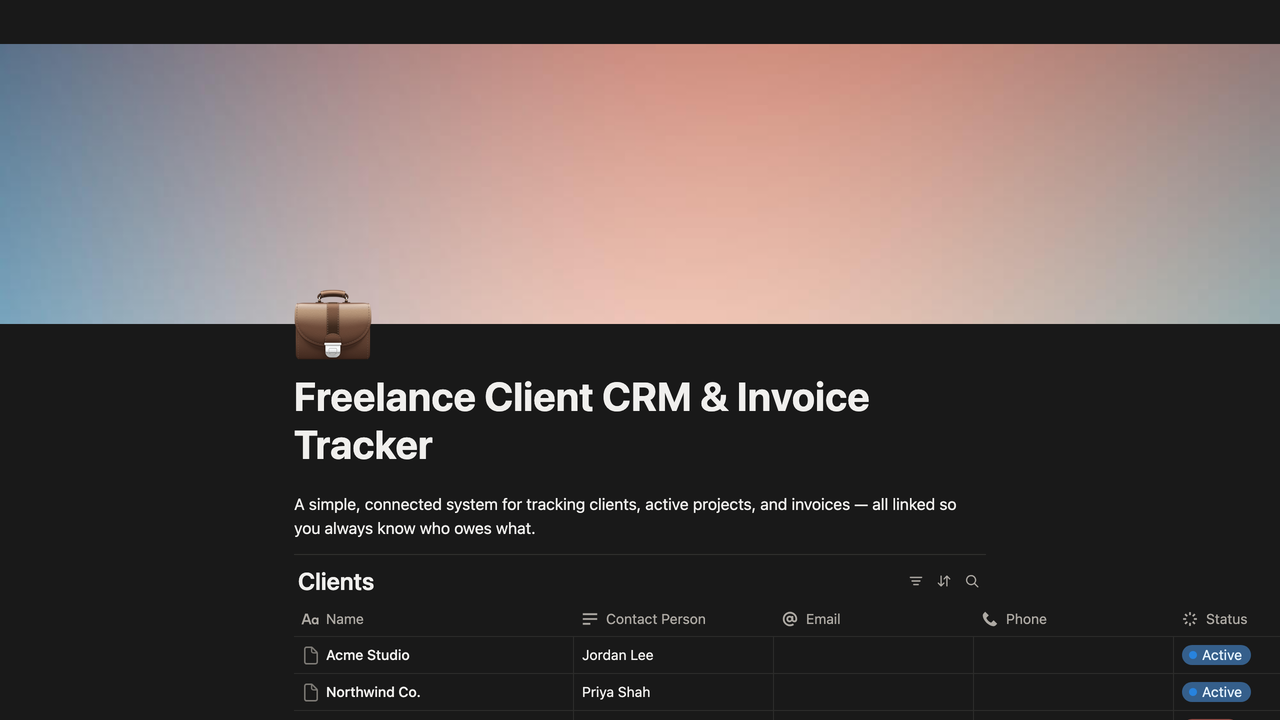1280x720 pixels.
Task: Change the Active status of Acme Studio
Action: click(1216, 655)
